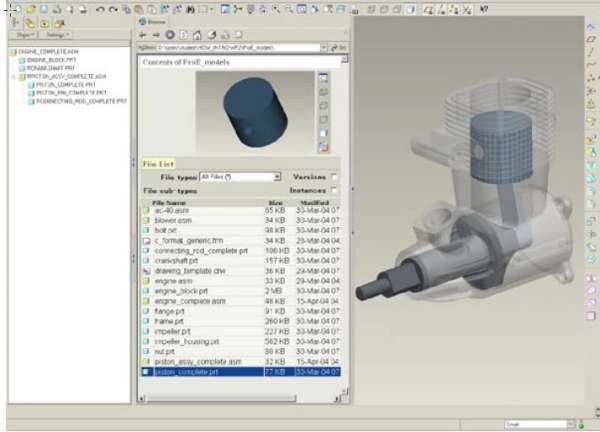Enable the Versions checkbox
The width and height of the screenshot is (600, 432).
334,177
